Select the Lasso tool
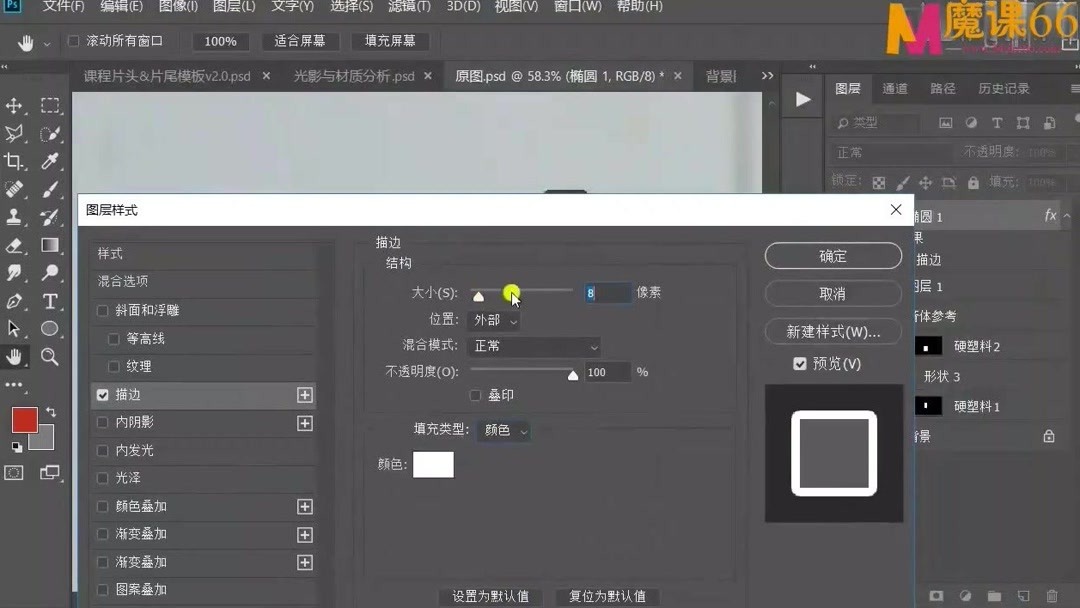This screenshot has height=608, width=1080. click(14, 133)
